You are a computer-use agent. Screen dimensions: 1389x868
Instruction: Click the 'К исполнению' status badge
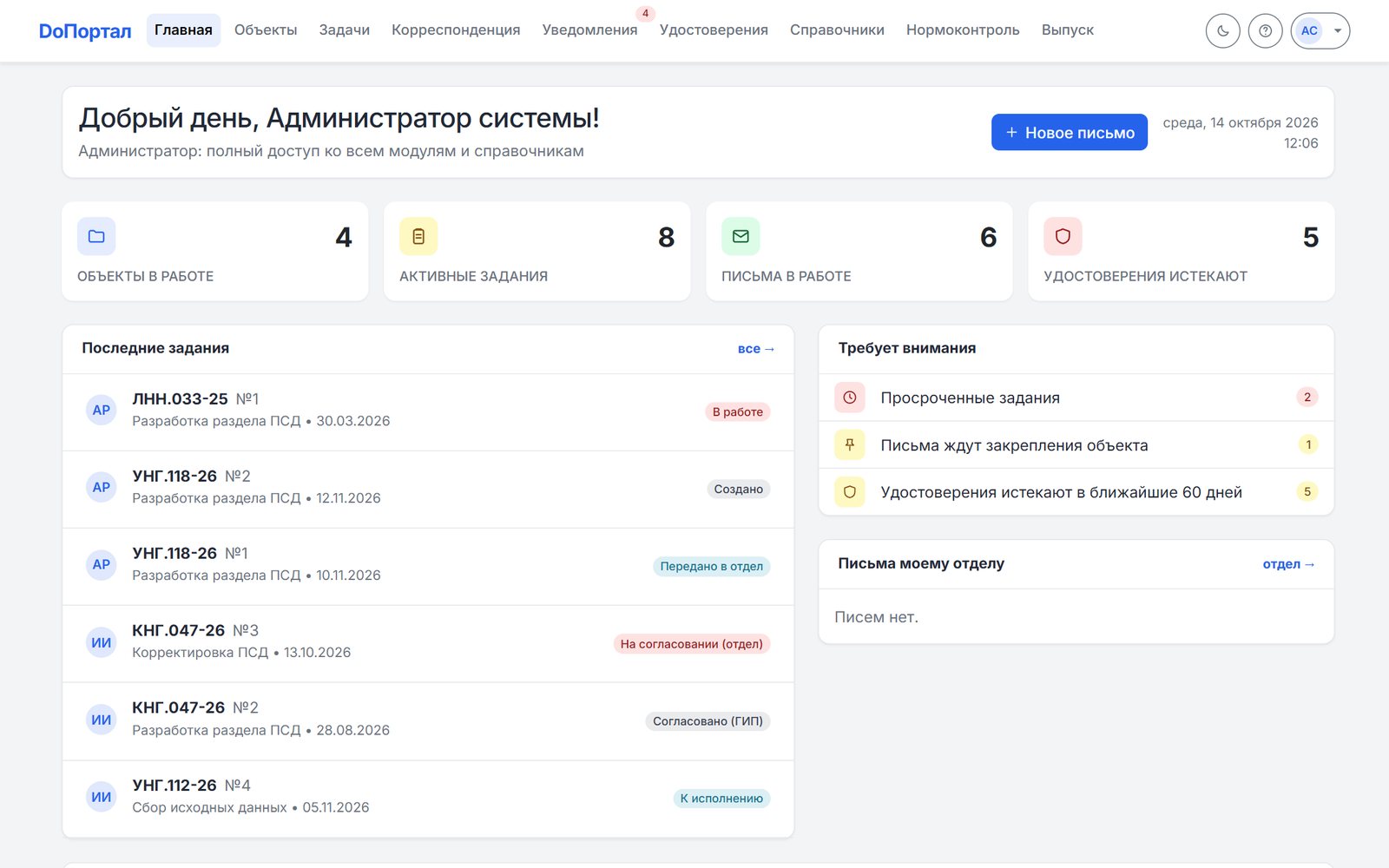[721, 798]
